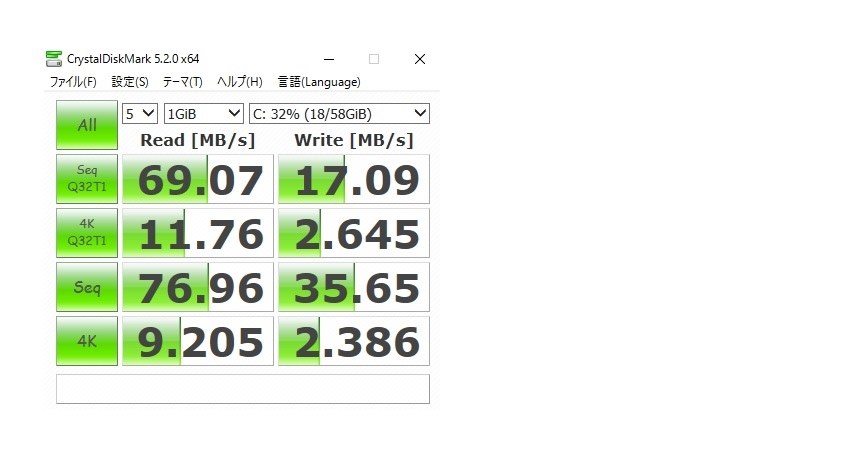The image size is (860, 470).
Task: Click the Seq Q32T1 write result 17.09
Action: tap(354, 179)
